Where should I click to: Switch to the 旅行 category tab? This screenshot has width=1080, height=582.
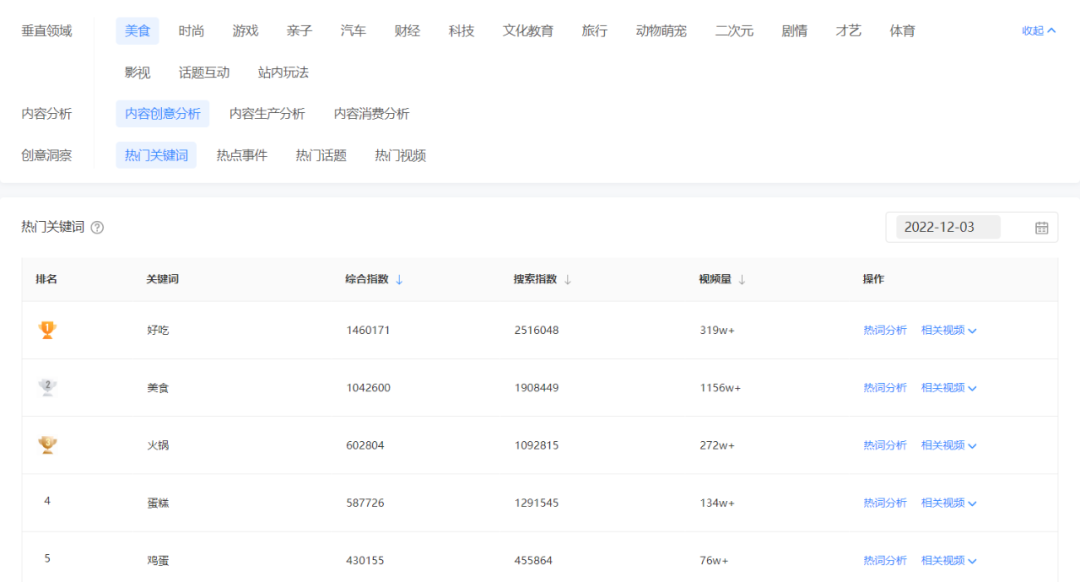pos(595,31)
